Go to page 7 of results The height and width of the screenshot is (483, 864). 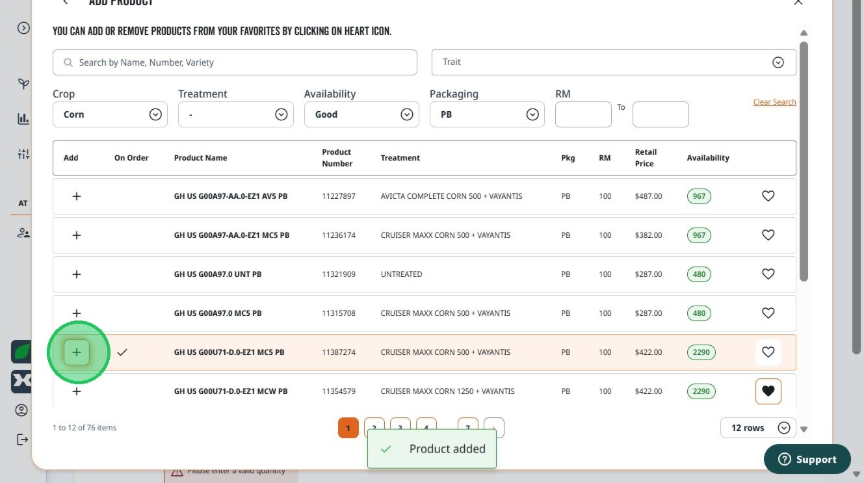click(x=467, y=427)
